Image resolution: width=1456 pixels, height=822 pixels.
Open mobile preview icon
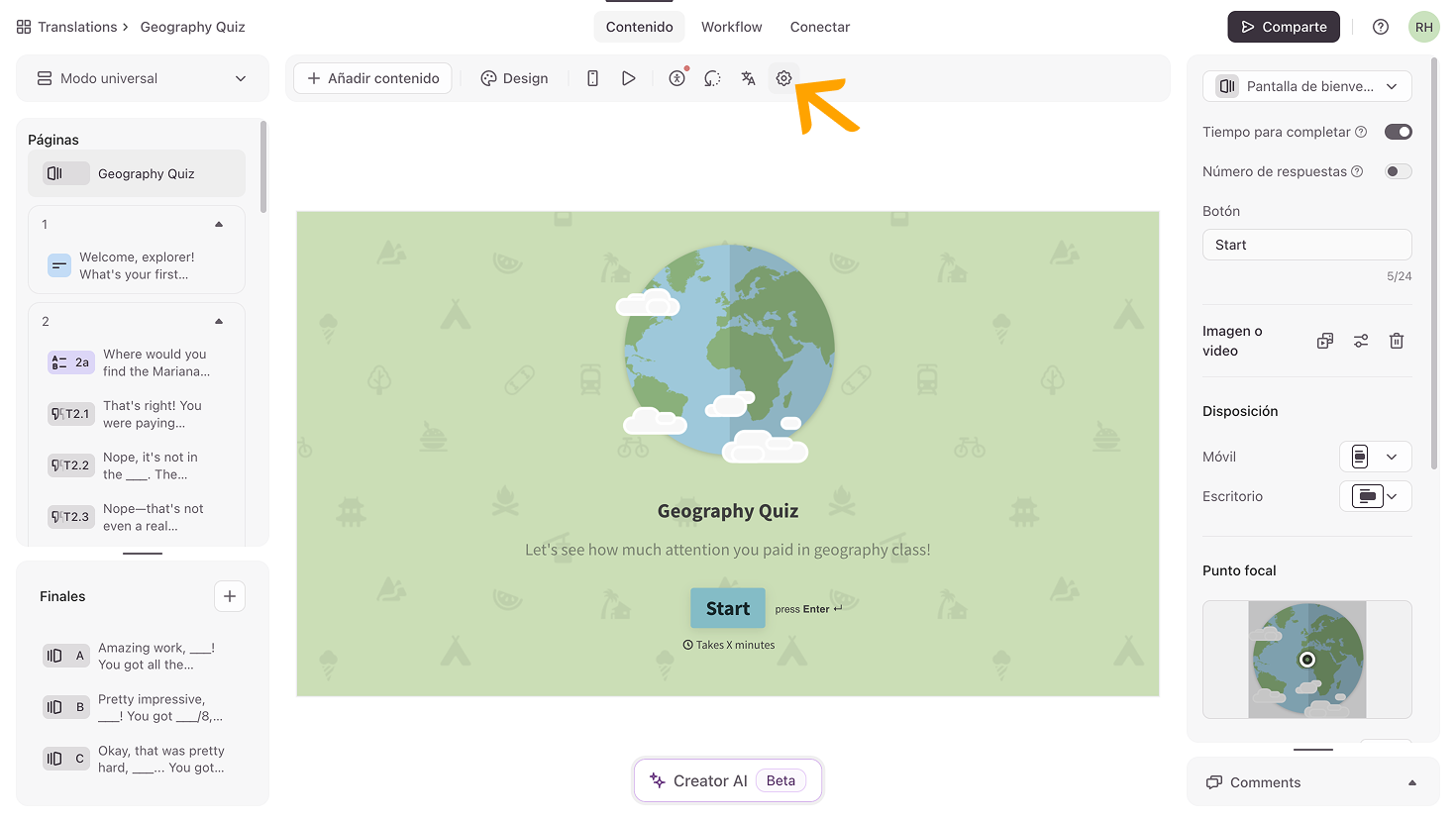click(592, 78)
